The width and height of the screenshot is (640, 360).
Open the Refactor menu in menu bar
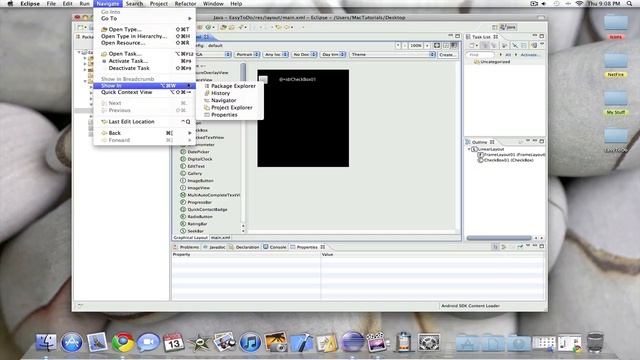(x=185, y=4)
